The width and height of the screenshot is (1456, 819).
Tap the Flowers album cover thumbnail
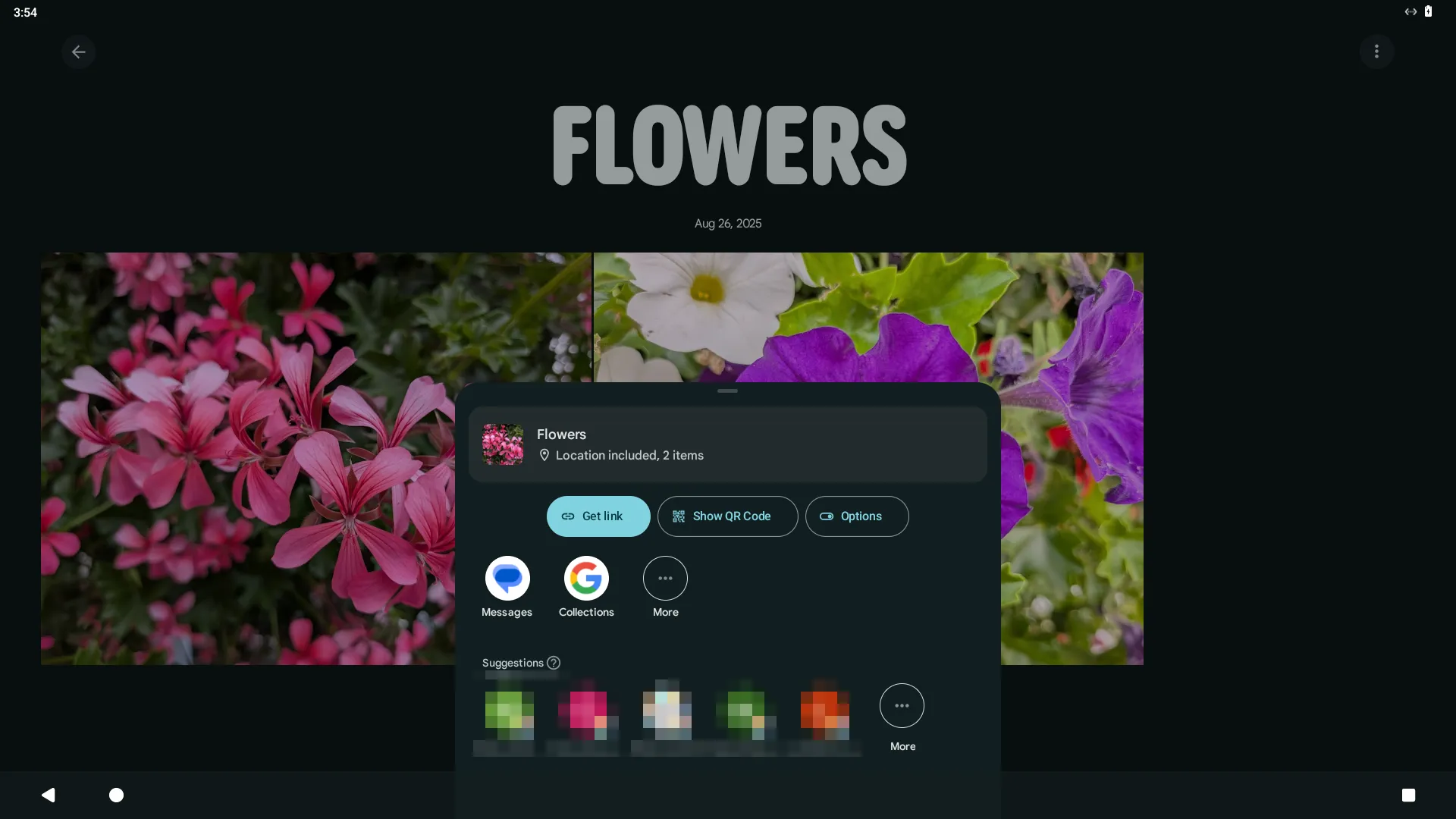502,444
